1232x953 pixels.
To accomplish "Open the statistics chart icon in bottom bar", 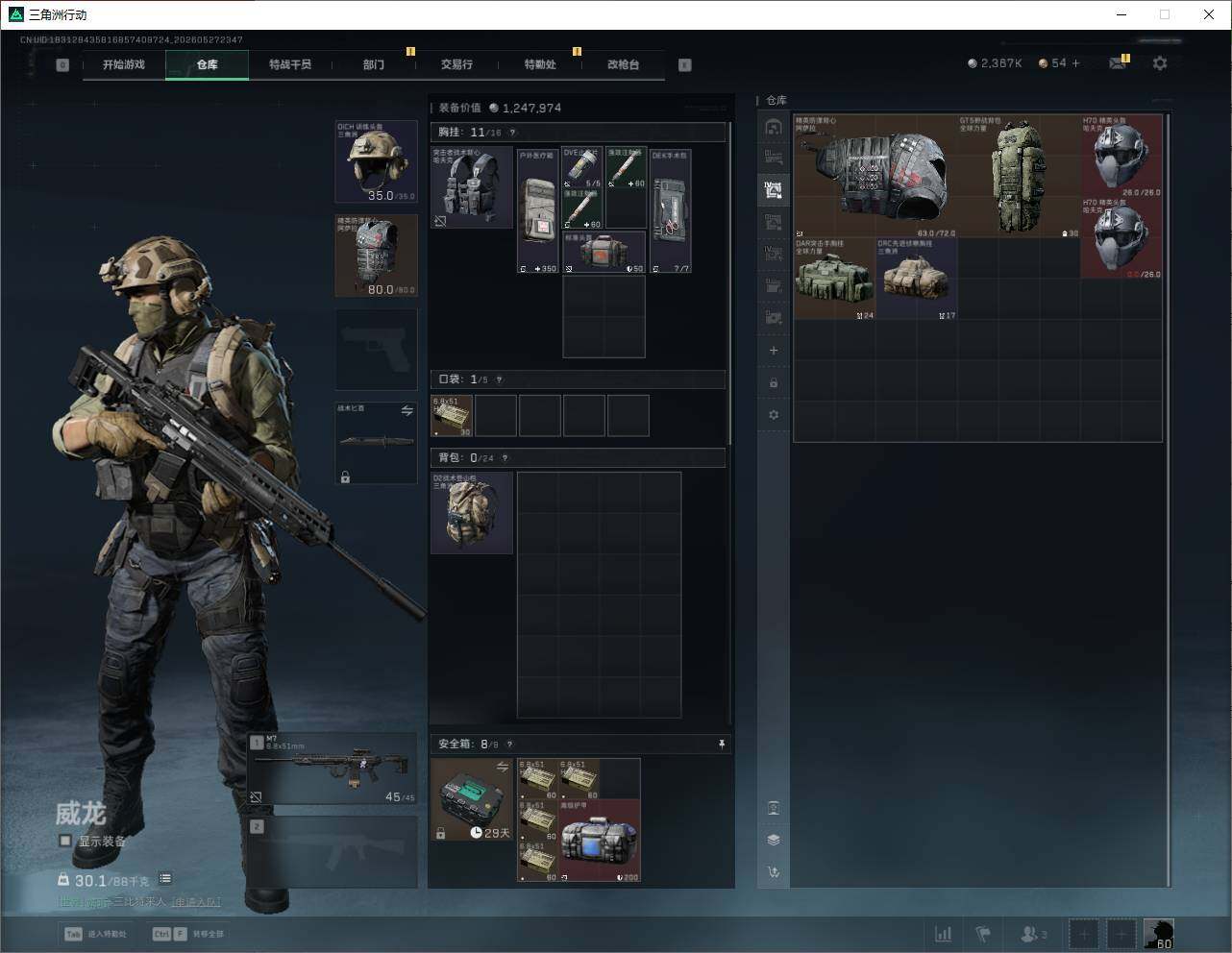I will pyautogui.click(x=944, y=934).
